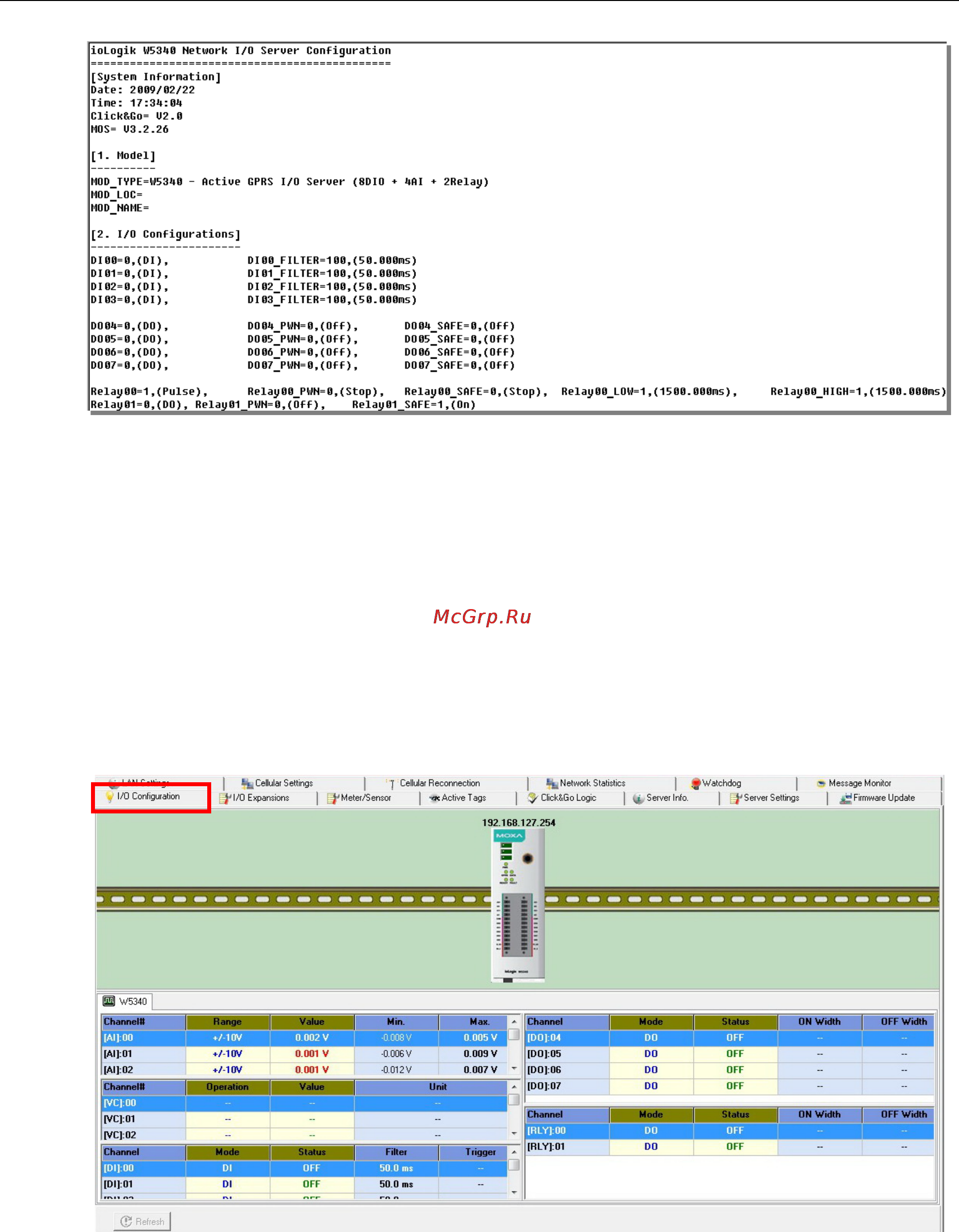Click the light bulb I/O Configuration icon
This screenshot has height=1232, width=959.
tap(109, 797)
